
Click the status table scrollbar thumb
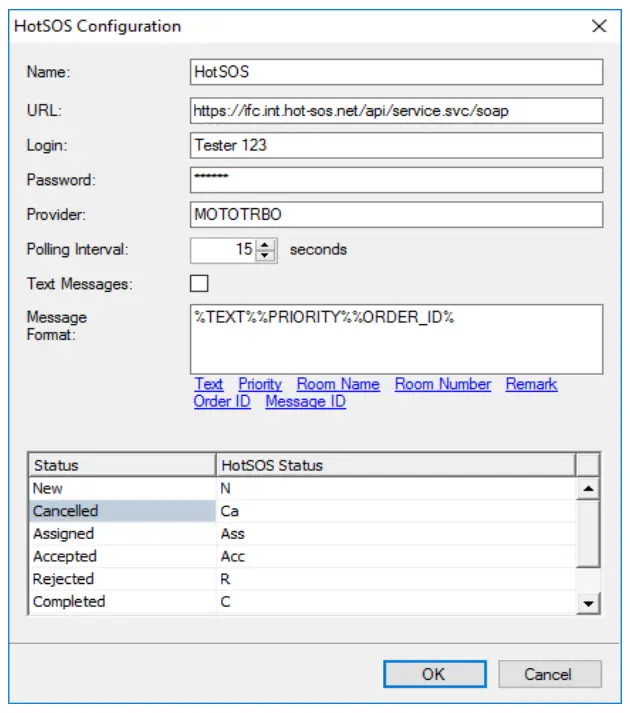tap(588, 533)
